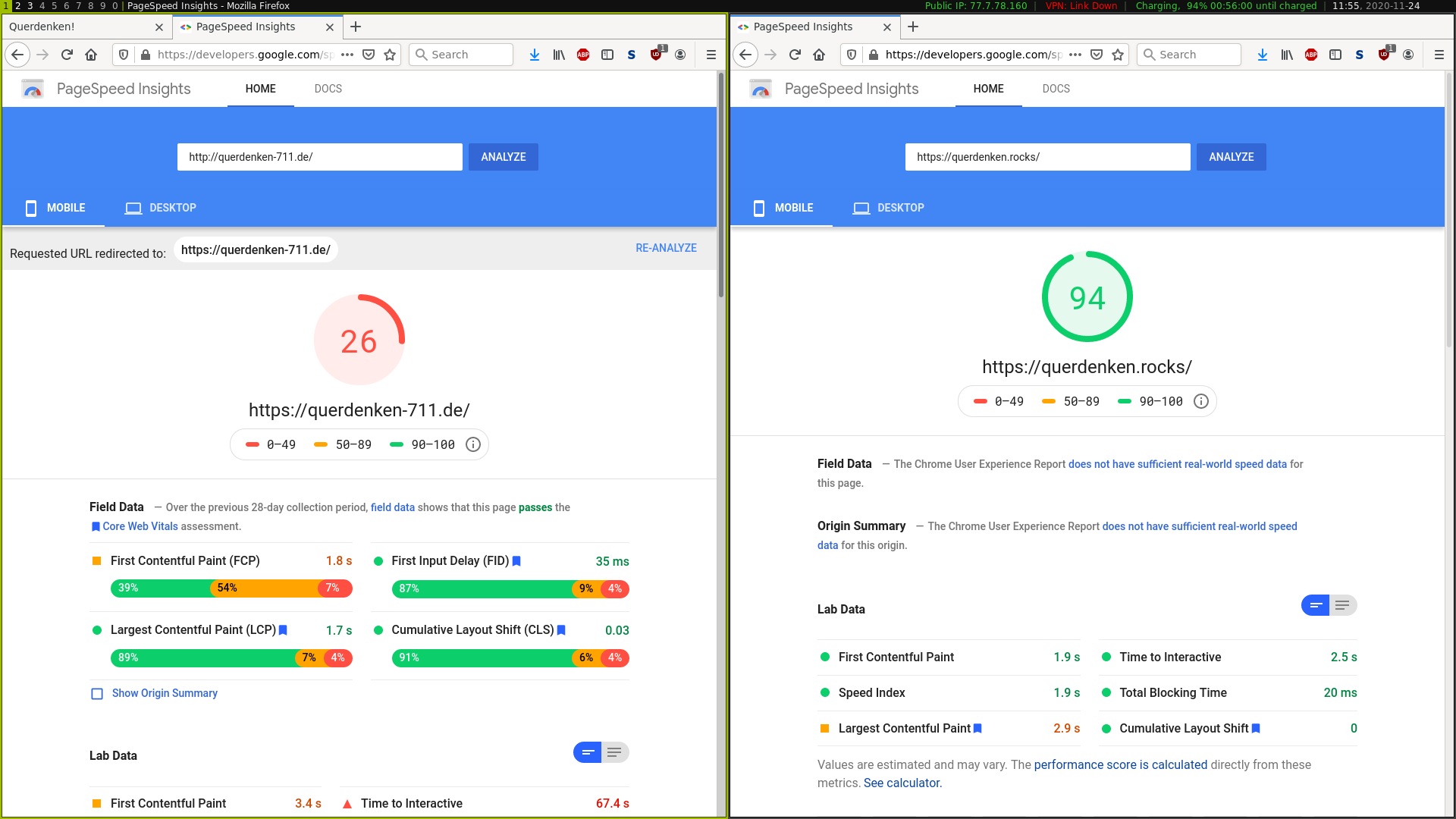Open DOCS tab in right PageSpeed window
1456x819 pixels.
(1056, 89)
